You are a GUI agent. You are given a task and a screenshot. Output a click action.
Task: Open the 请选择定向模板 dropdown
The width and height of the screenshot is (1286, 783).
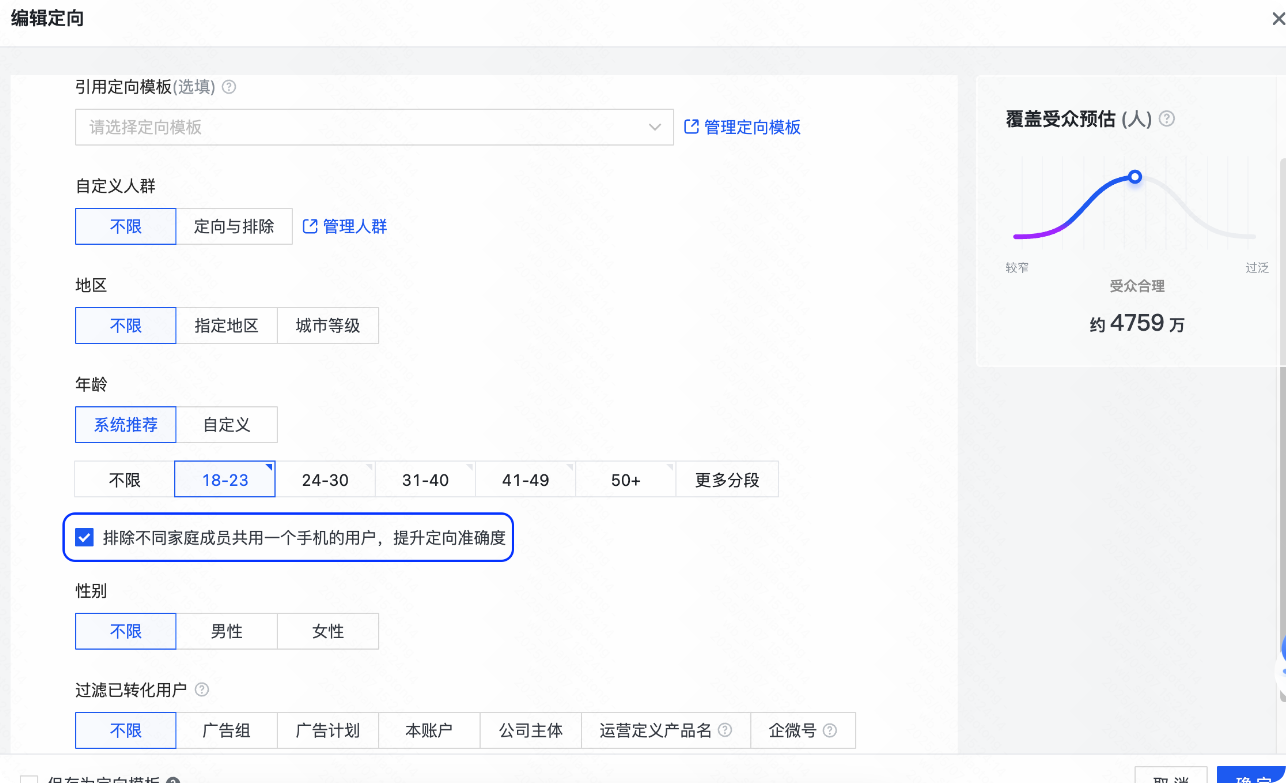[x=374, y=127]
